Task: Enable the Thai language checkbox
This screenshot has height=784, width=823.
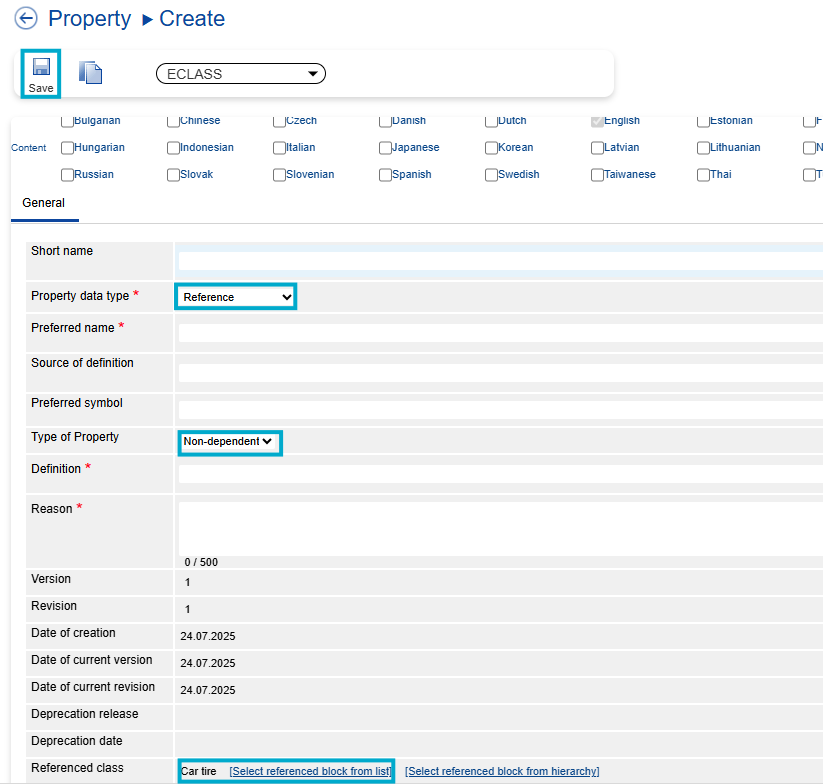Action: pos(703,175)
